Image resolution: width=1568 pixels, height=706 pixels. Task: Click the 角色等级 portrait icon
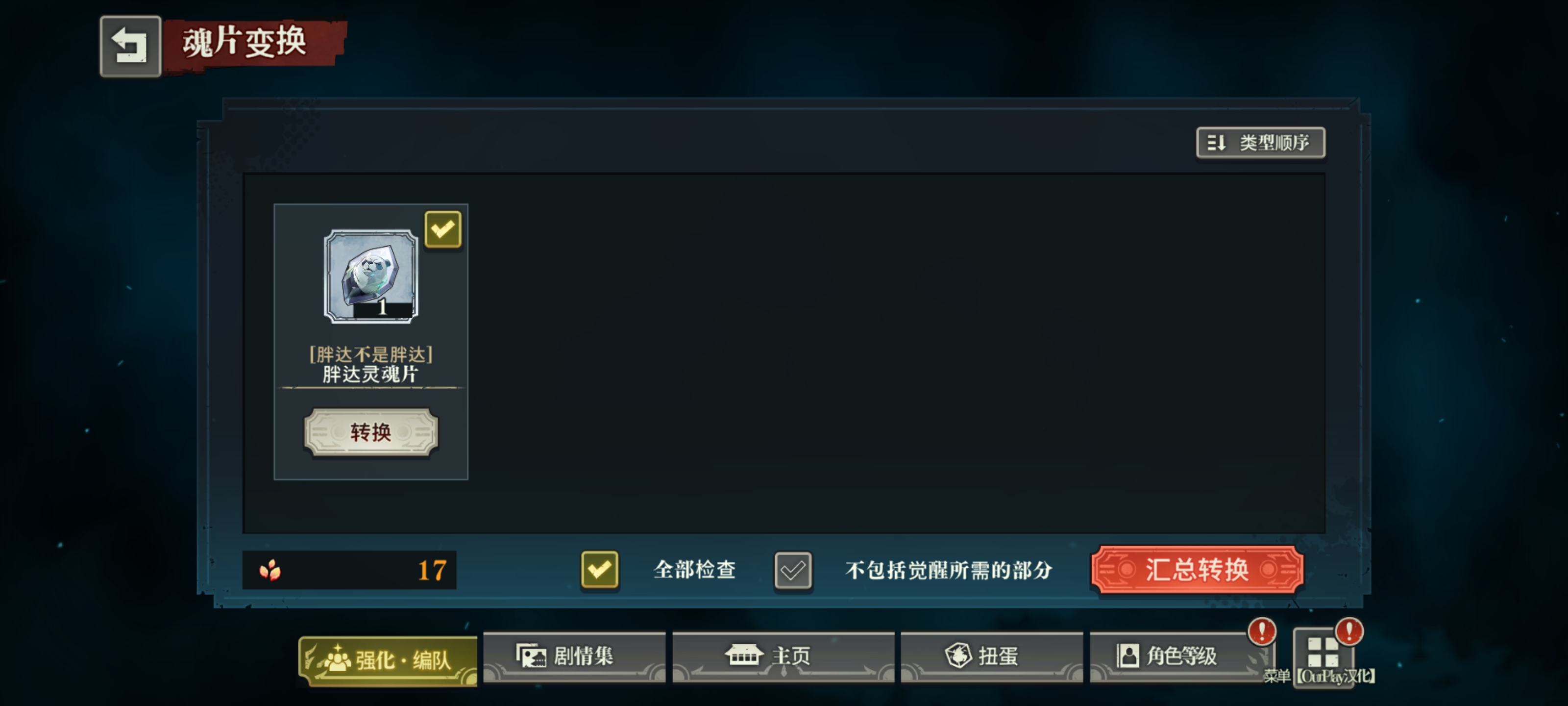(1127, 656)
